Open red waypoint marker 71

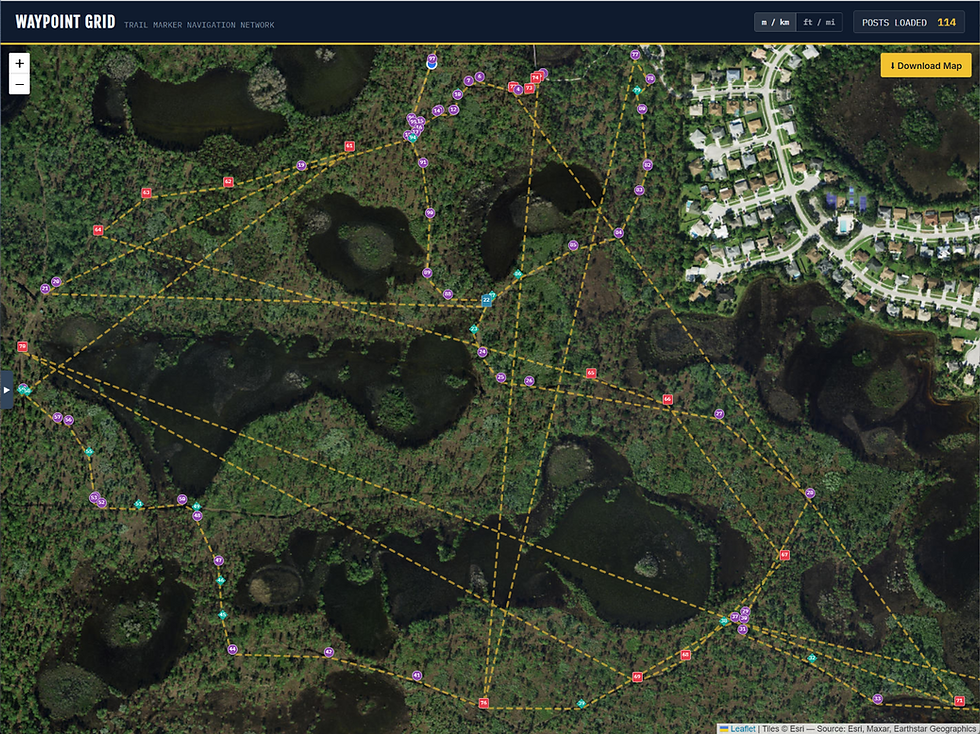[x=959, y=701]
